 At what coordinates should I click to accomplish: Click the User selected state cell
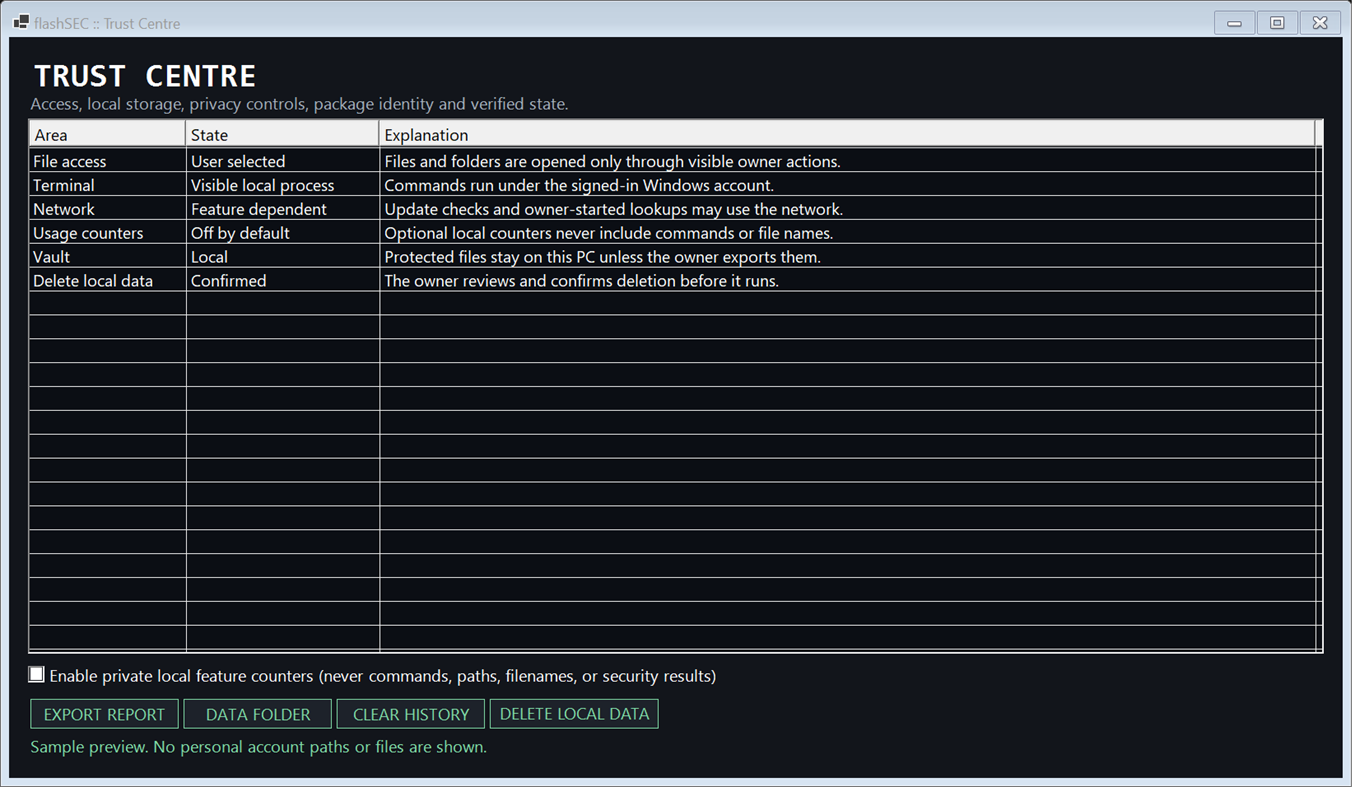click(x=283, y=161)
